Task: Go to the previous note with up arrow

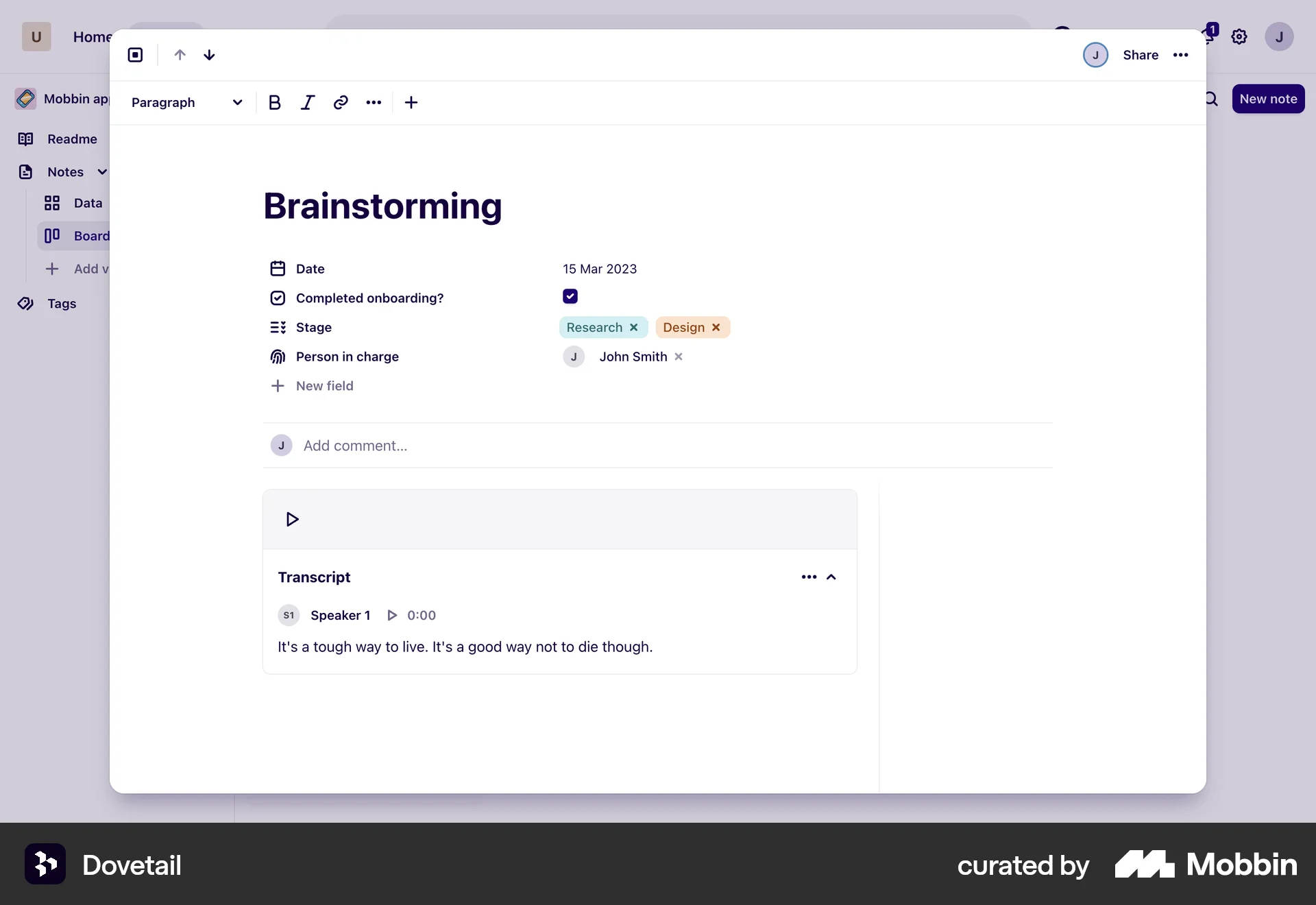Action: [x=180, y=55]
